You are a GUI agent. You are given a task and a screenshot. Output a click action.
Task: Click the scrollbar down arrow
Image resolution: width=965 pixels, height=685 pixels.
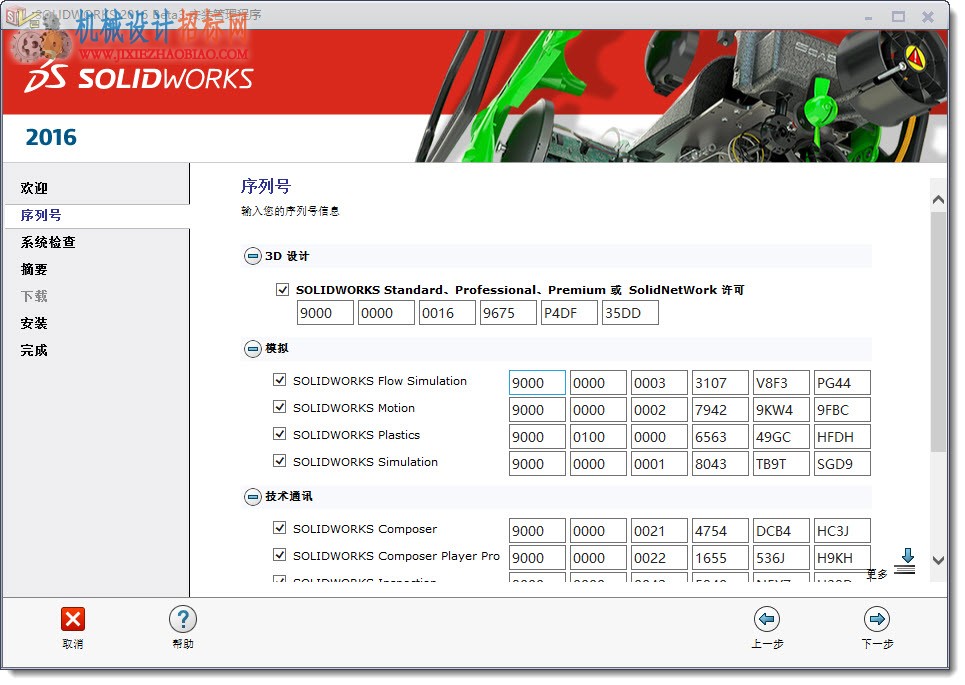938,560
